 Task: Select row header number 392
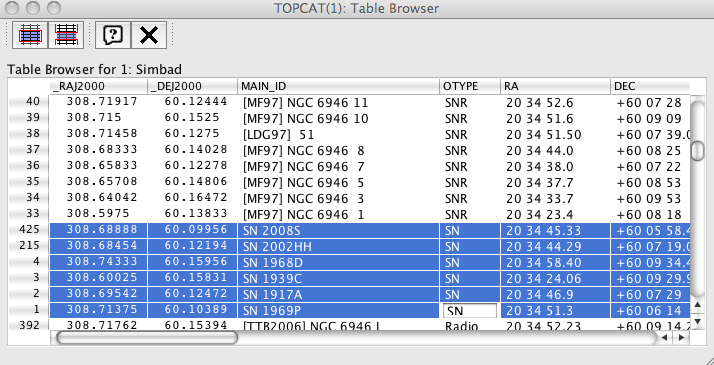pyautogui.click(x=28, y=325)
